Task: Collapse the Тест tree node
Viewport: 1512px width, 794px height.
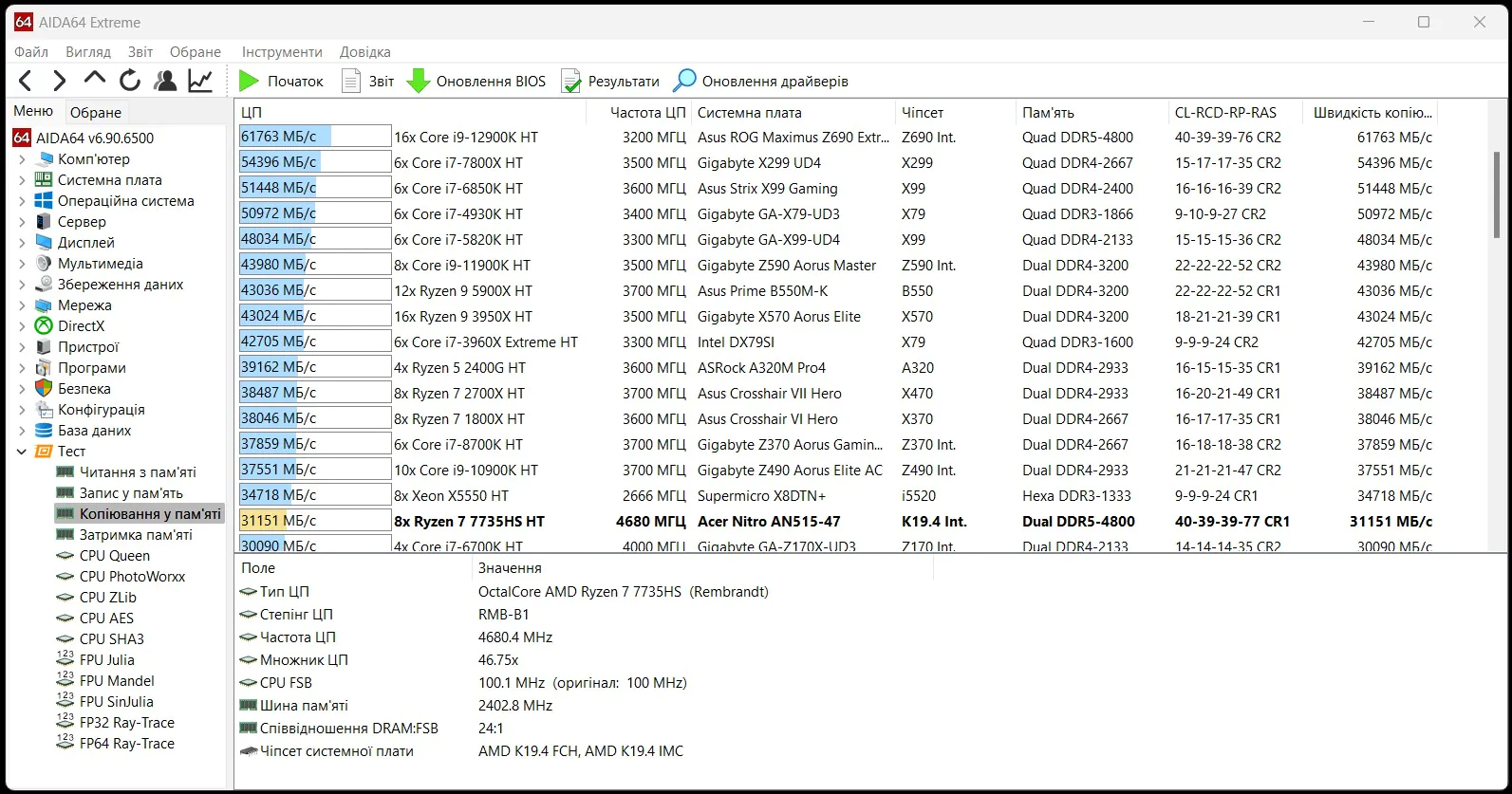Action: tap(22, 452)
